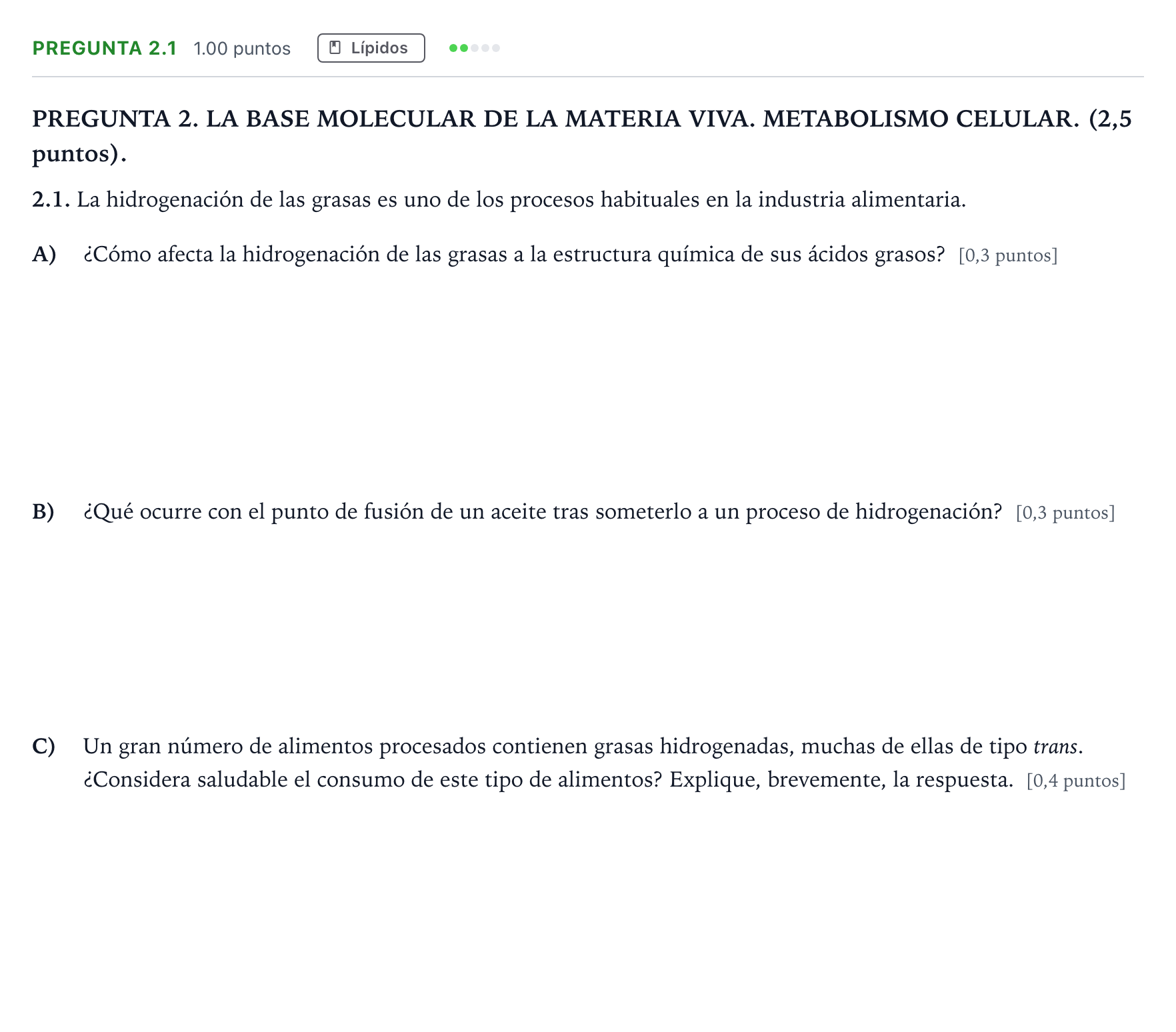Click the A) letter marker
The height and width of the screenshot is (1032, 1176).
(x=44, y=255)
